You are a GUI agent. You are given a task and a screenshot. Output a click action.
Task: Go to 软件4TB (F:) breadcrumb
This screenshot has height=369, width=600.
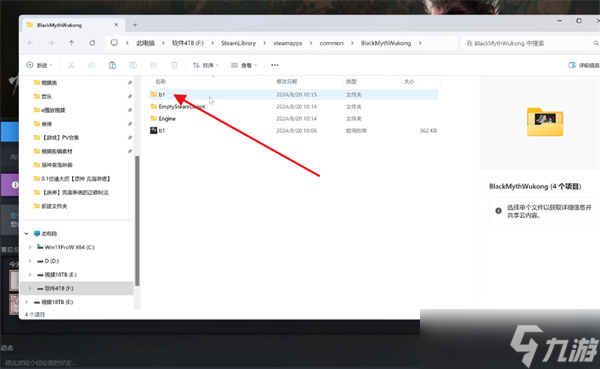pos(188,43)
